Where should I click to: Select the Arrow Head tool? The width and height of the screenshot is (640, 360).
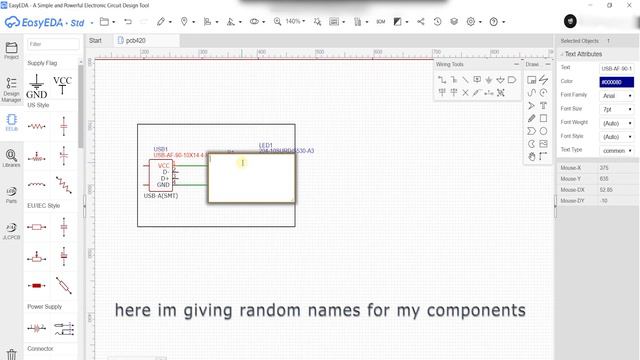[531, 106]
